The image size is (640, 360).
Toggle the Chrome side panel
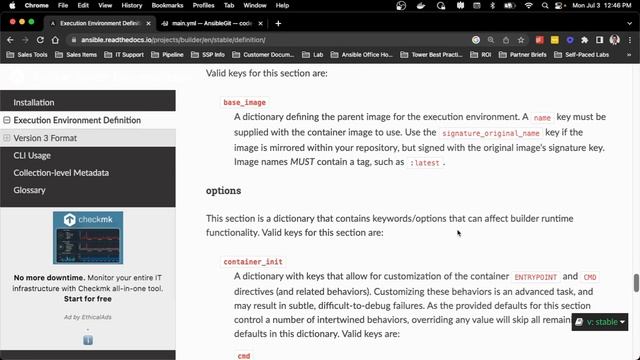click(599, 40)
